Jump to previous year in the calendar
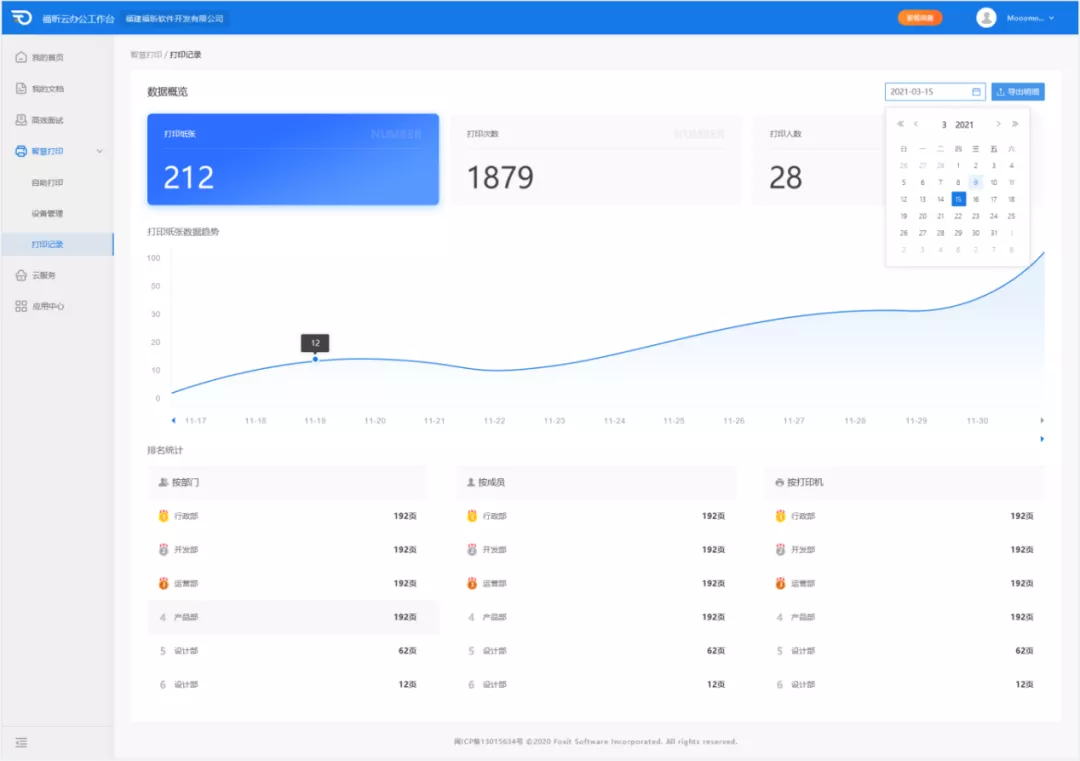 coord(900,125)
